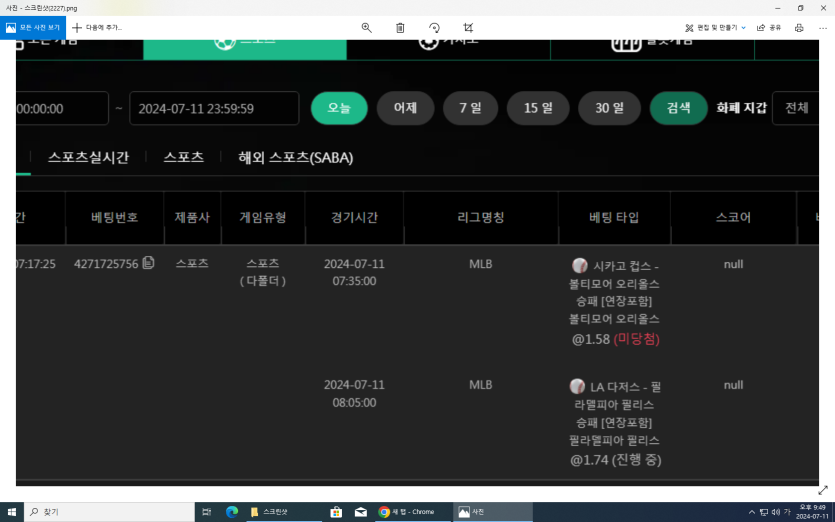The width and height of the screenshot is (835, 522).
Task: Click 다음에 추가 button
Action: click(x=97, y=28)
